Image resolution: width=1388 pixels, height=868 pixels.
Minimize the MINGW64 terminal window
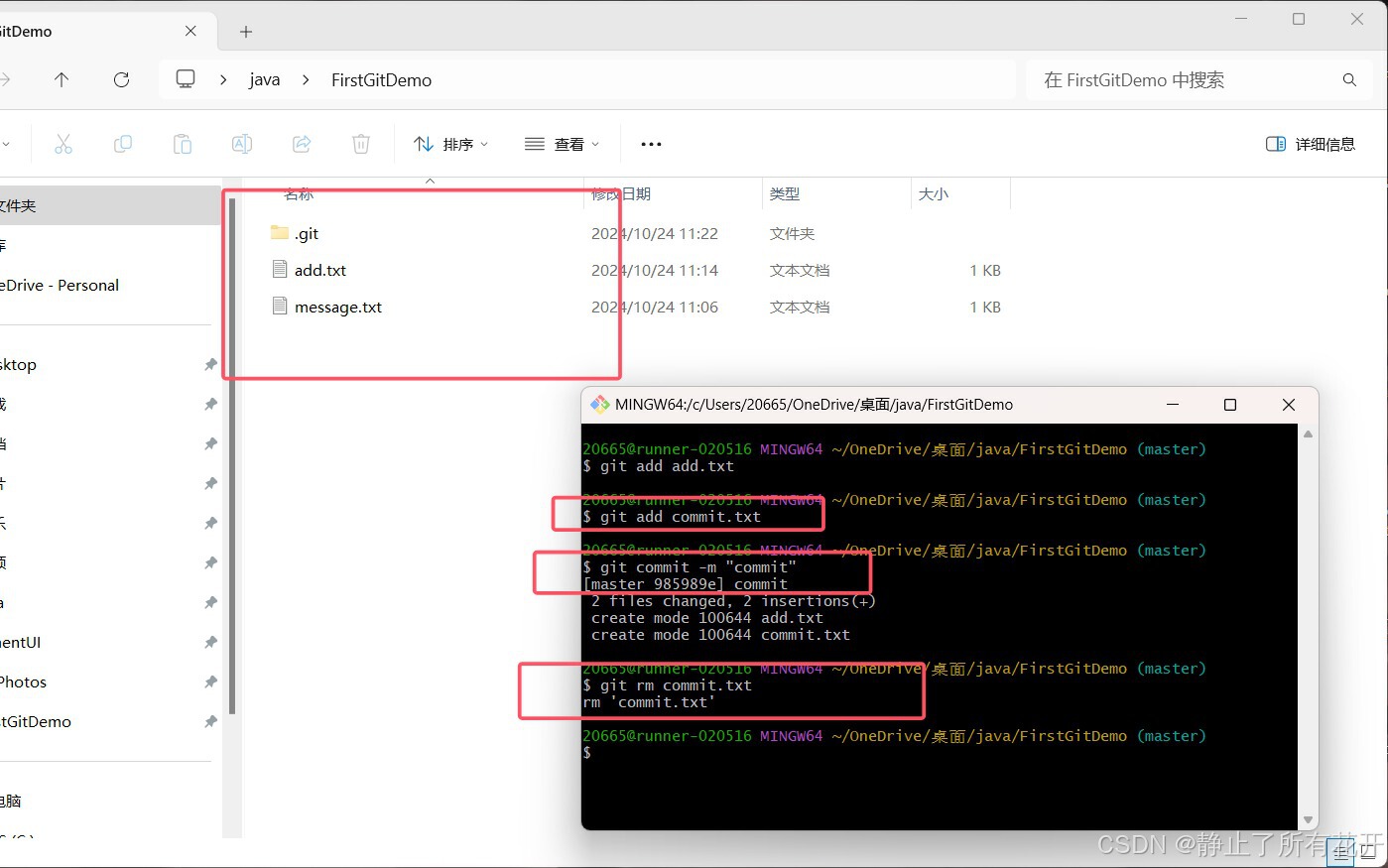1173,405
